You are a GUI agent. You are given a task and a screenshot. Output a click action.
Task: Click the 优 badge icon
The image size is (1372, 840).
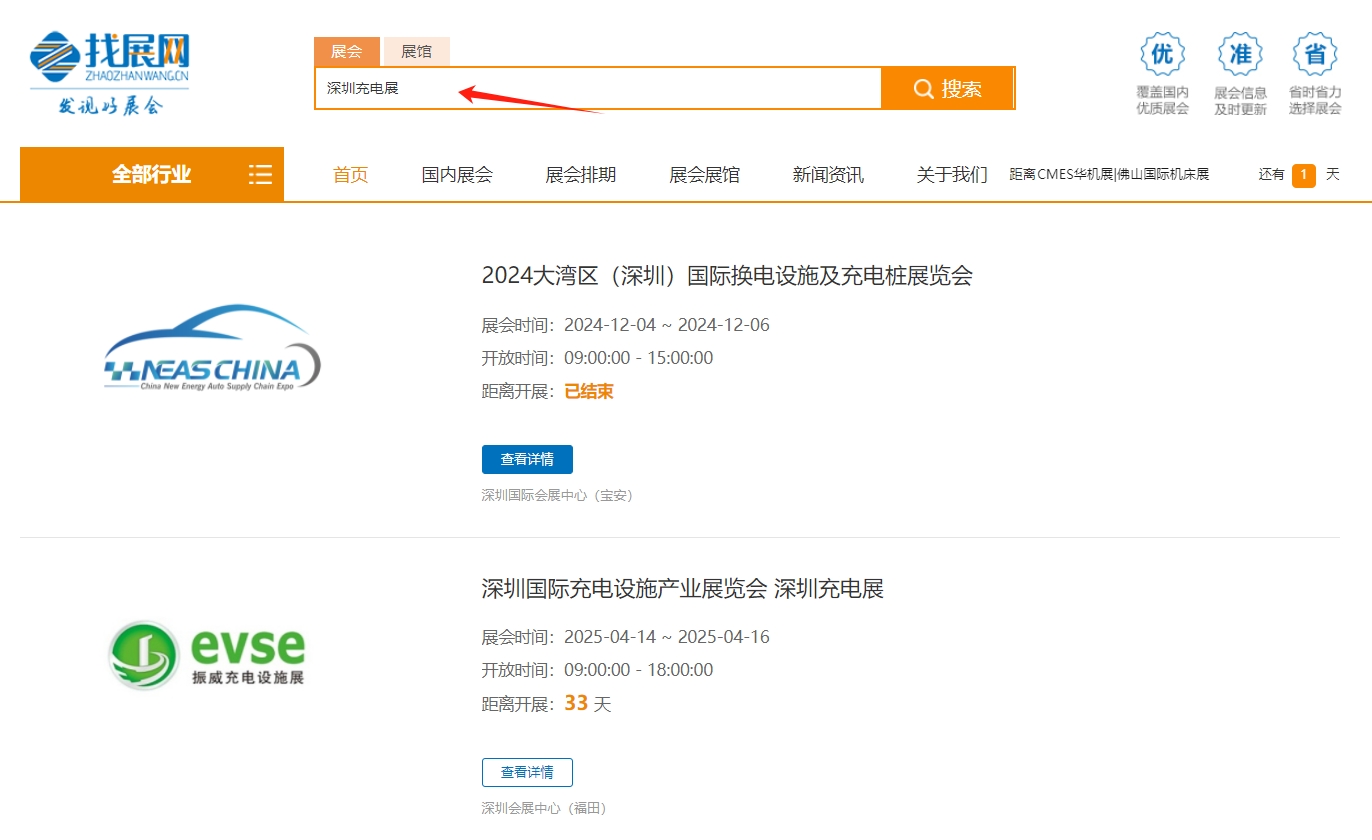click(x=1162, y=54)
